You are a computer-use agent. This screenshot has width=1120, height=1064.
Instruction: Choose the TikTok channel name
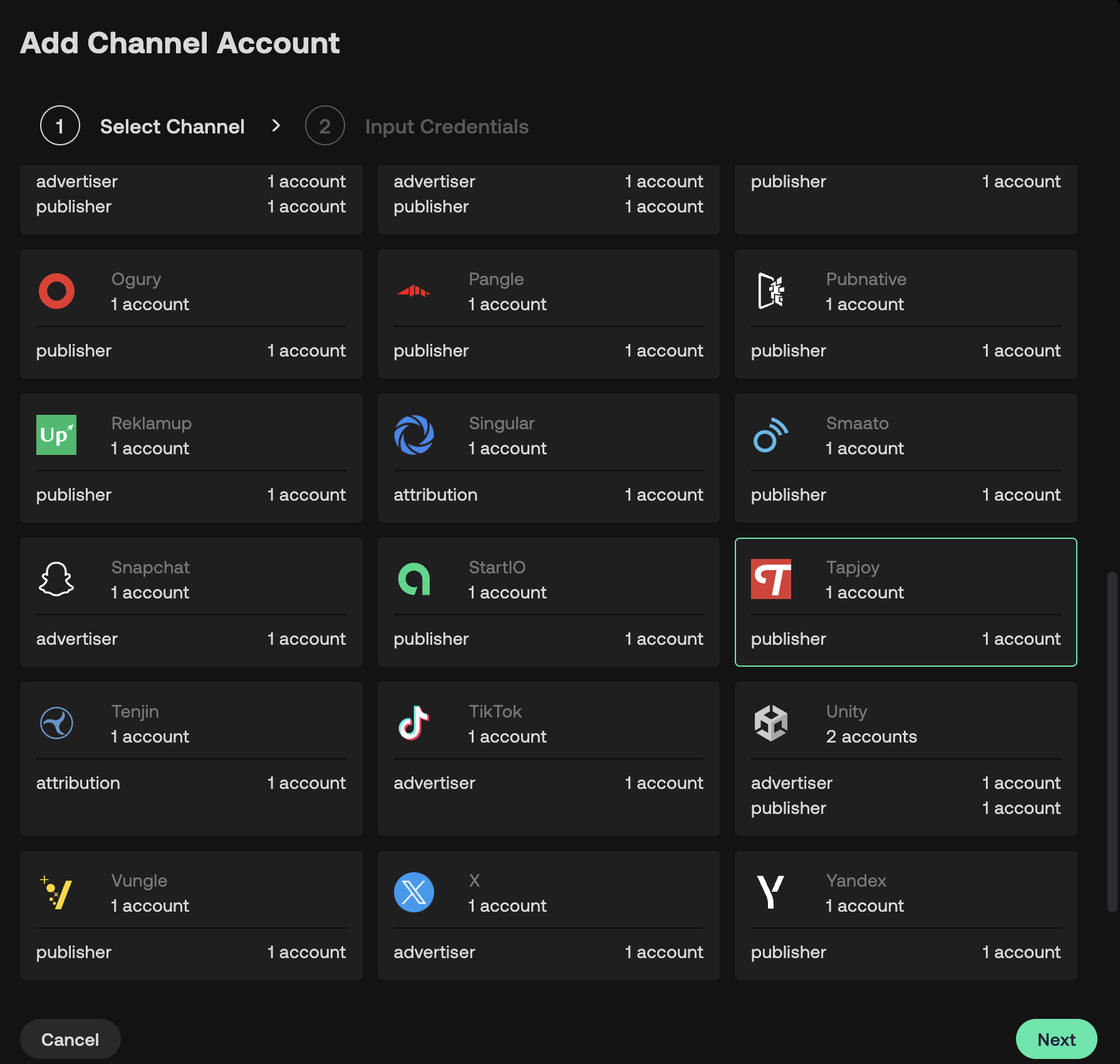pyautogui.click(x=495, y=711)
